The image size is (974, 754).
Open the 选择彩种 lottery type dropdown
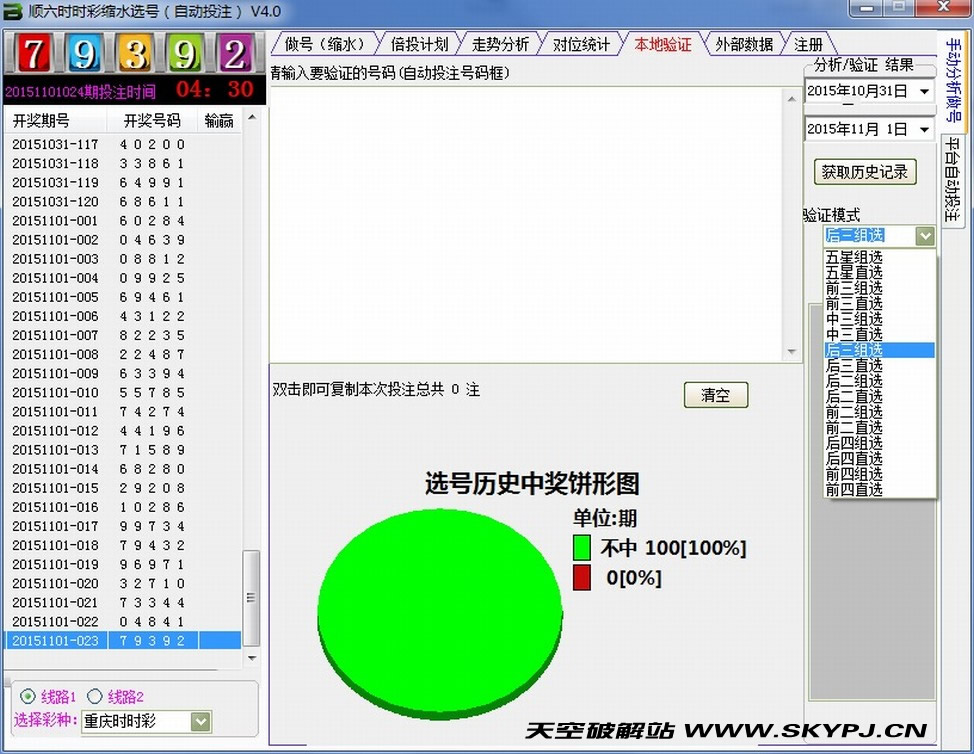point(200,721)
